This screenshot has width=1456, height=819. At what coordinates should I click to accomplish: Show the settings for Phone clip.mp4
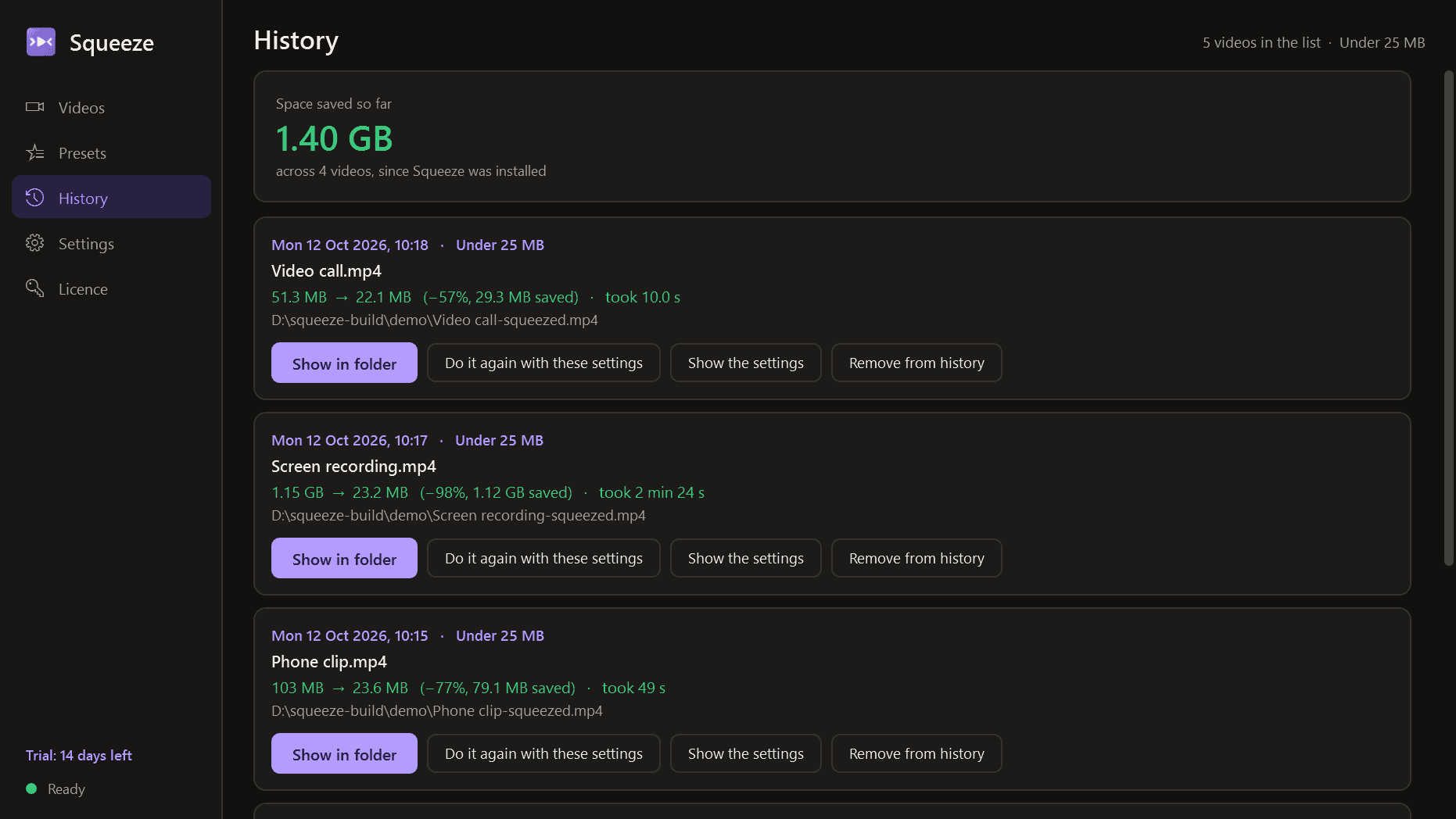(x=746, y=753)
